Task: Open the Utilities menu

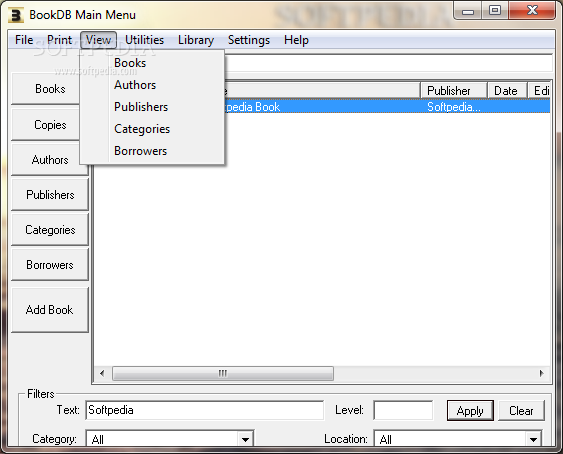Action: point(144,40)
